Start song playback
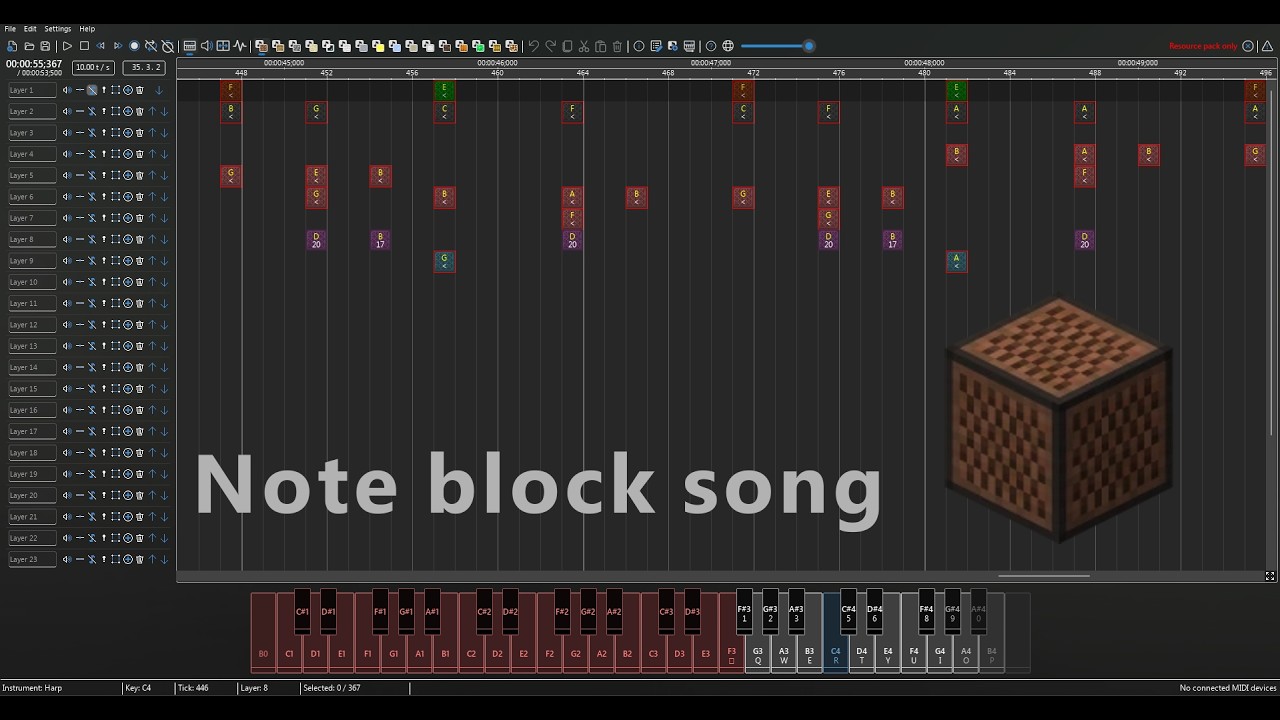Viewport: 1280px width, 720px height. (67, 46)
